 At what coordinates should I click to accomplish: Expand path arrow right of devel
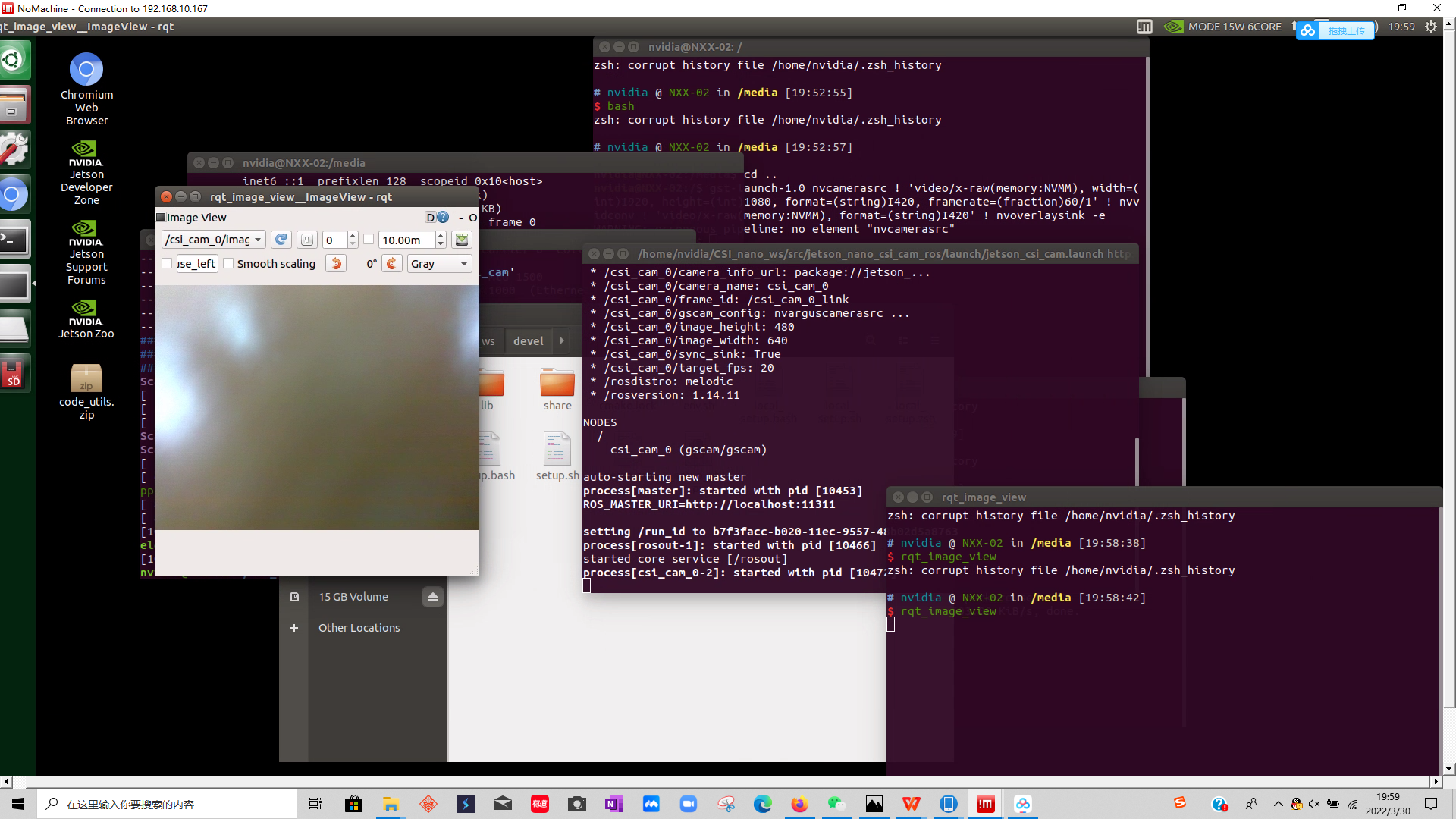click(x=562, y=340)
